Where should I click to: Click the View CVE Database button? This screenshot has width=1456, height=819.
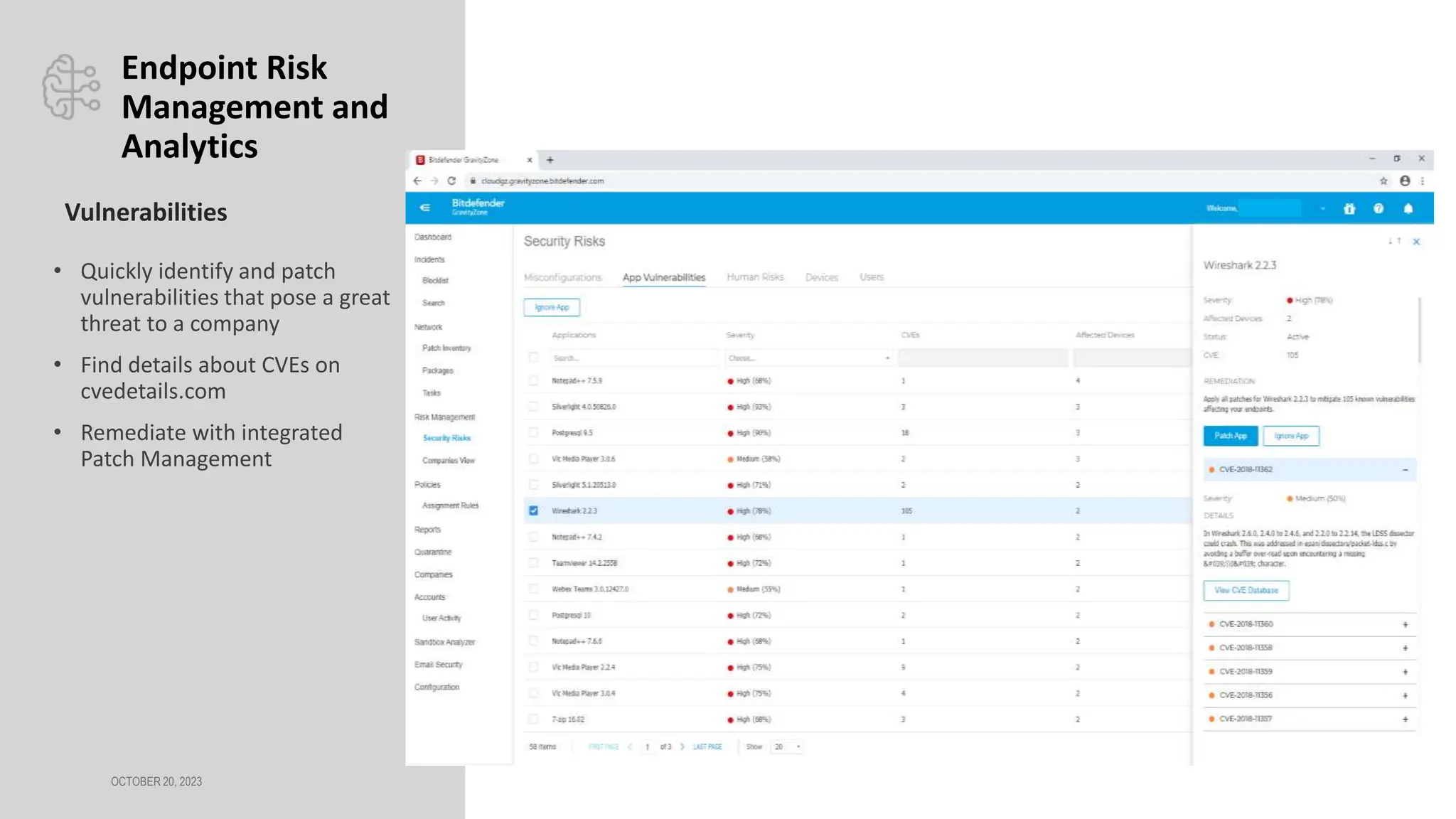pyautogui.click(x=1246, y=590)
